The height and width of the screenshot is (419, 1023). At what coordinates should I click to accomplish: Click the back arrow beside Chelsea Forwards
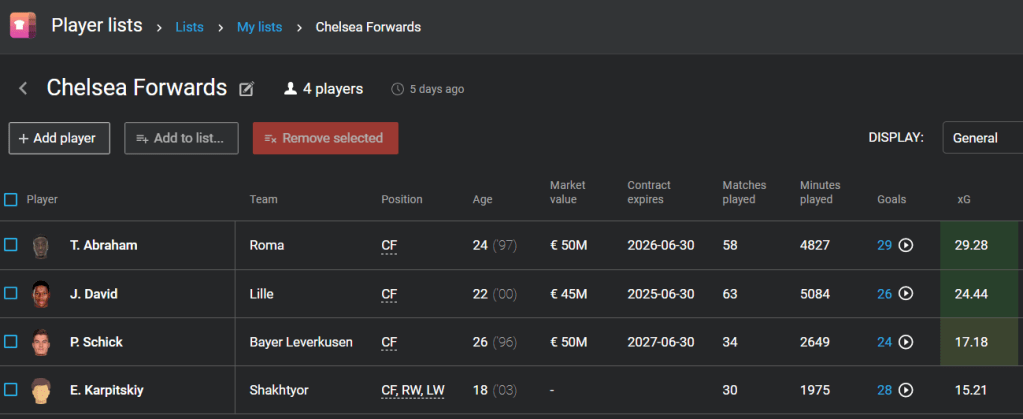(x=23, y=89)
